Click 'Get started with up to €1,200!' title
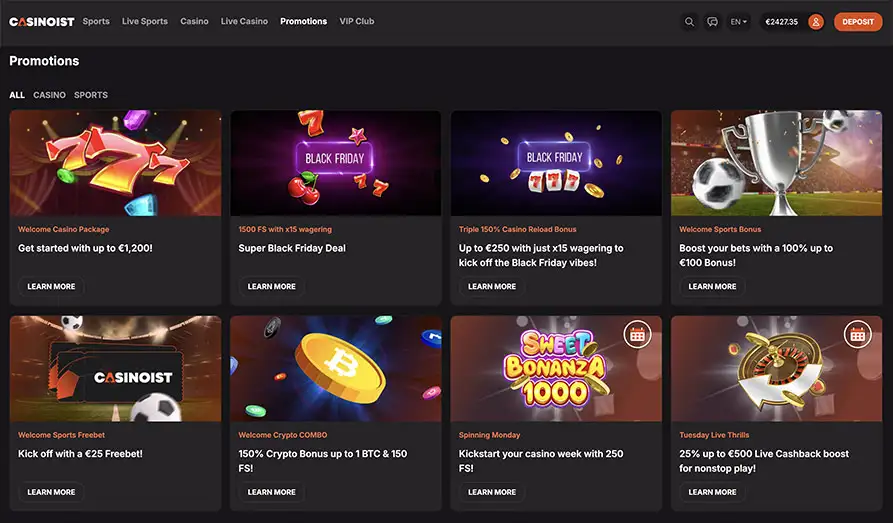 pyautogui.click(x=85, y=248)
